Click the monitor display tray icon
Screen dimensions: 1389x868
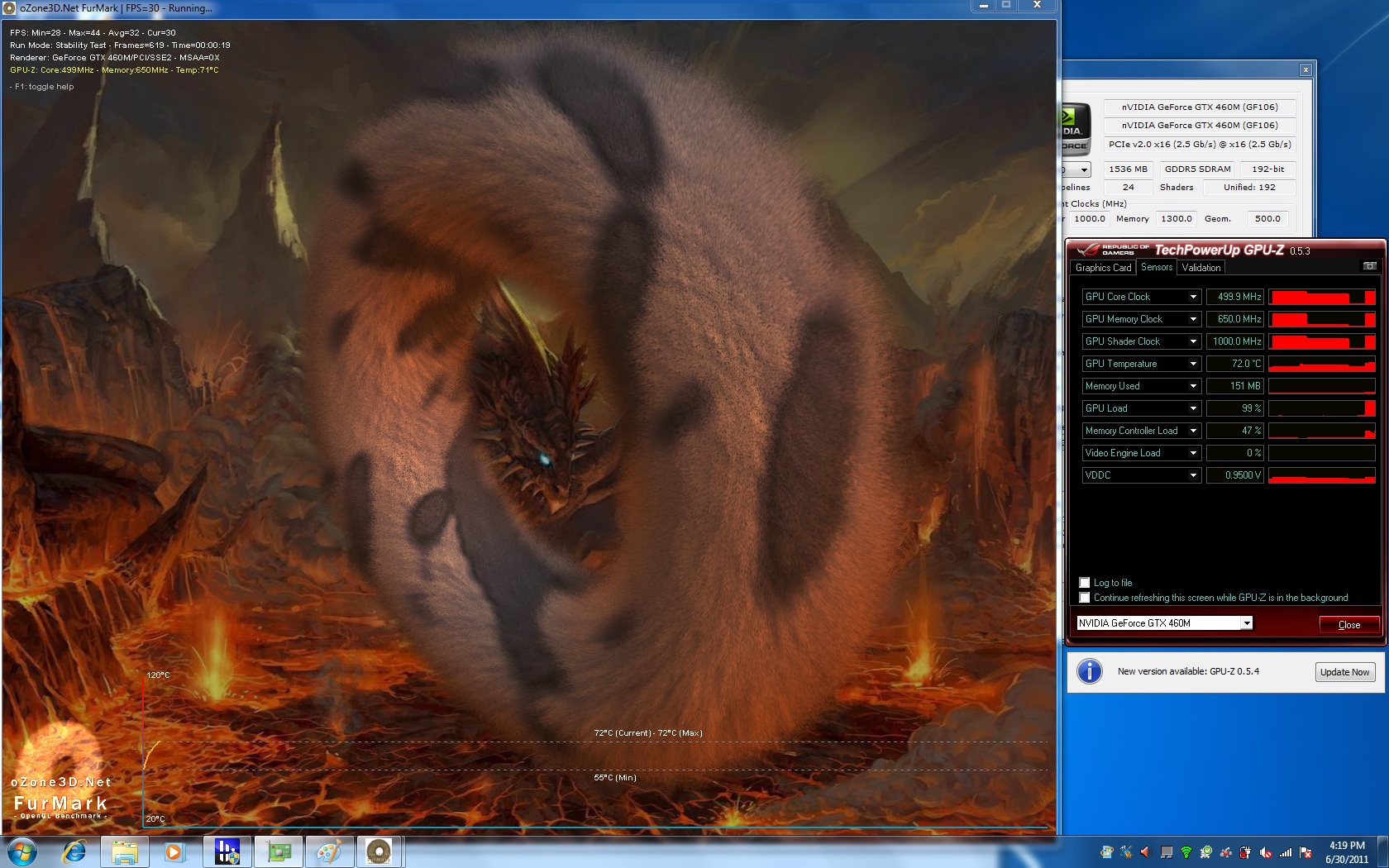tap(1167, 851)
